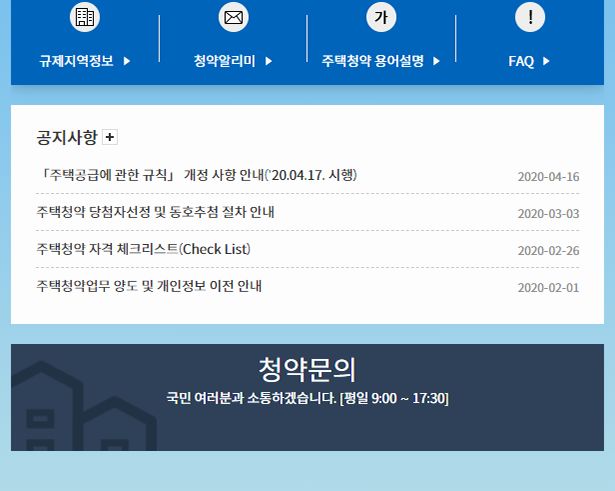
Task: Click the date 2020-02-01
Action: click(548, 288)
